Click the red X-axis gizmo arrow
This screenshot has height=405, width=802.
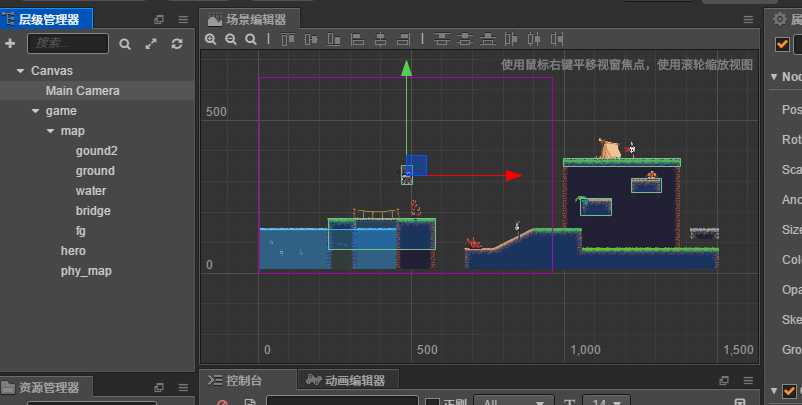point(514,175)
